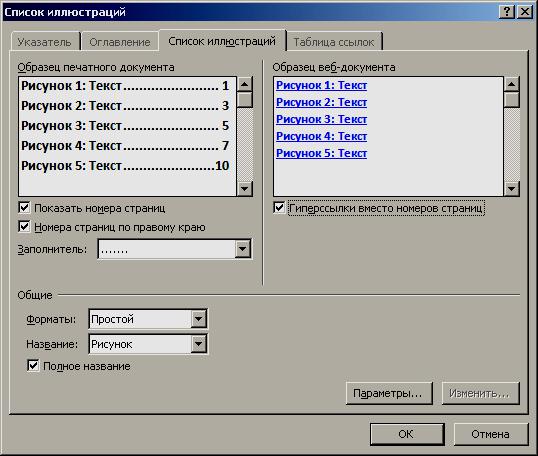
Task: Click the Рисунок 2: Текст web link
Action: 321,102
